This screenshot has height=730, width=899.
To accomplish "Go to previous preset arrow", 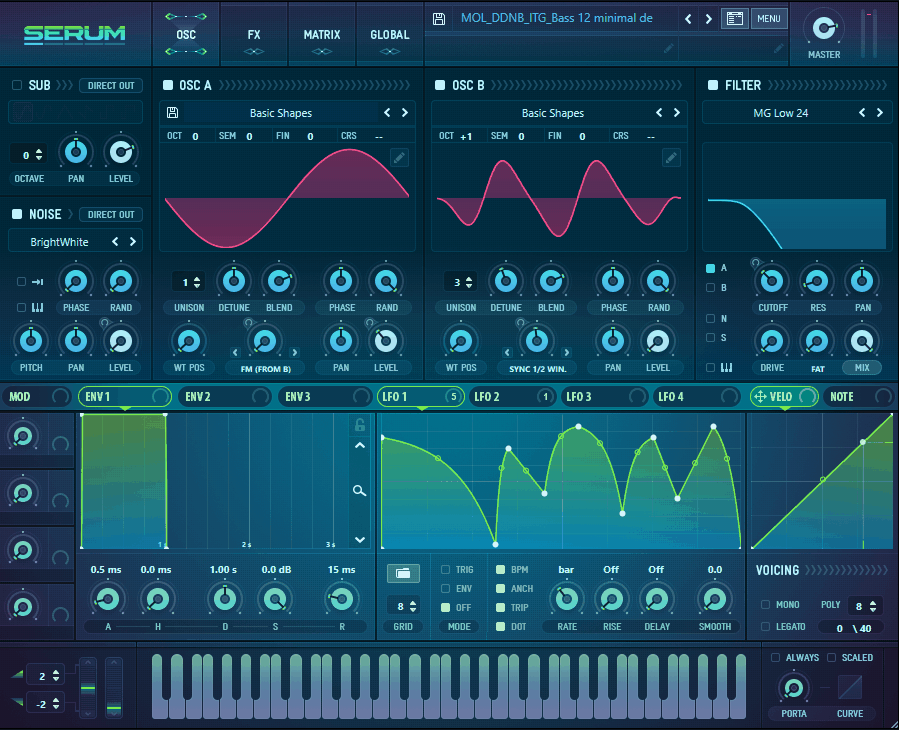I will pos(688,19).
